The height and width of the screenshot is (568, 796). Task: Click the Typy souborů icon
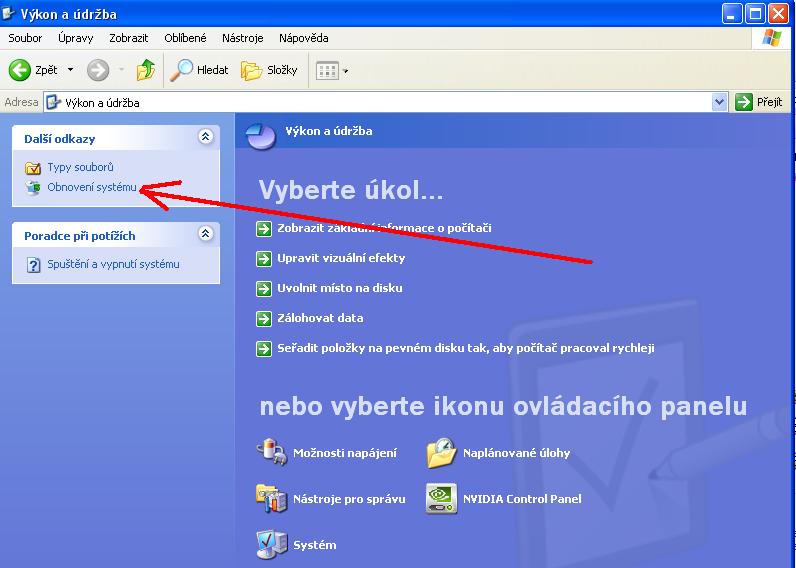coord(33,168)
